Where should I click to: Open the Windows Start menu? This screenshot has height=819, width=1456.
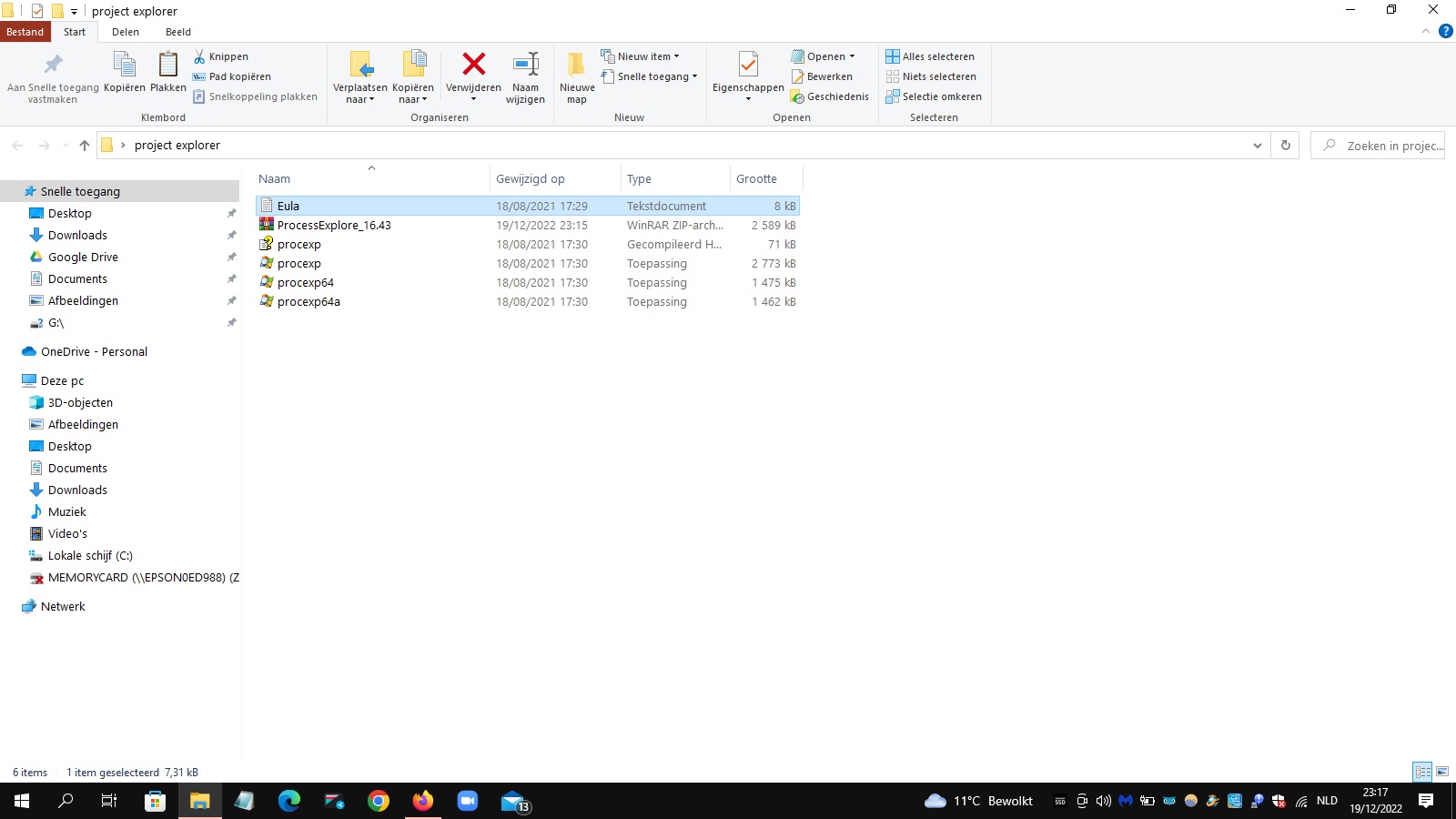tap(22, 801)
